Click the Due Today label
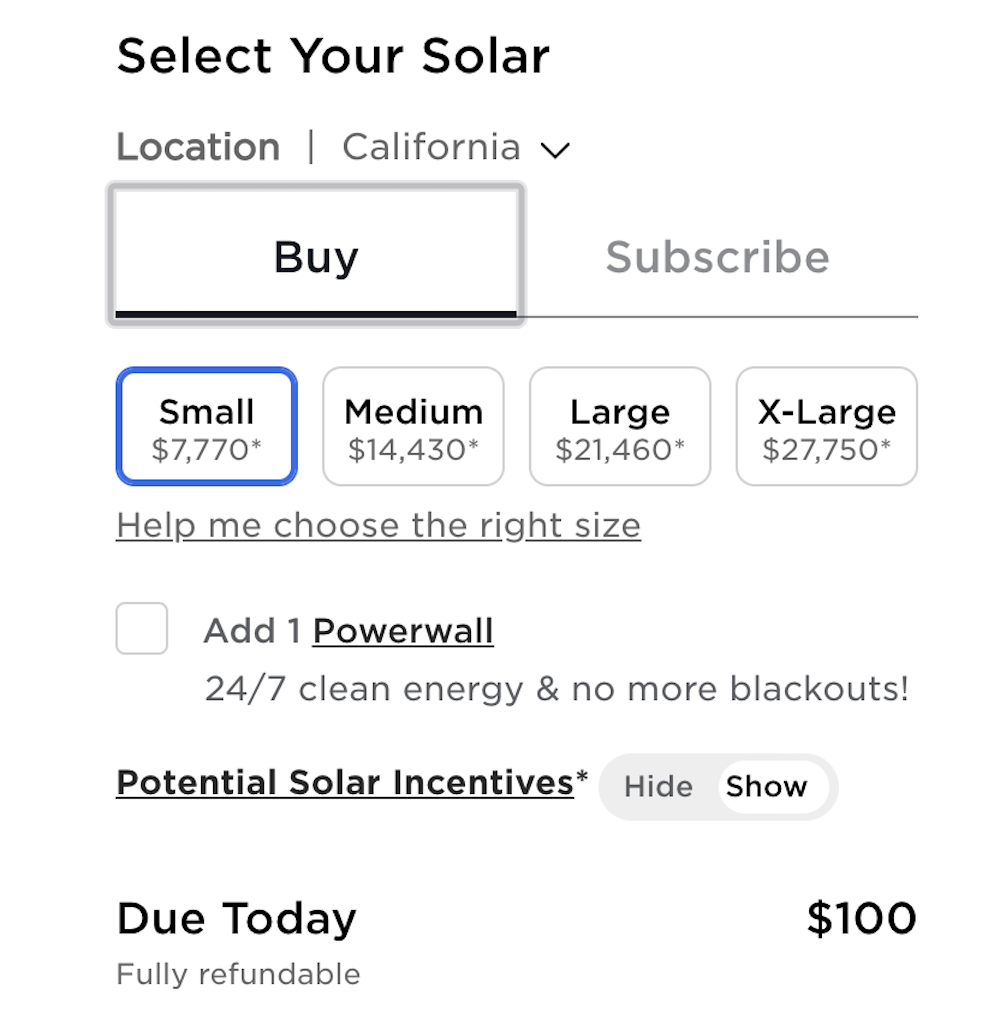 pos(236,919)
